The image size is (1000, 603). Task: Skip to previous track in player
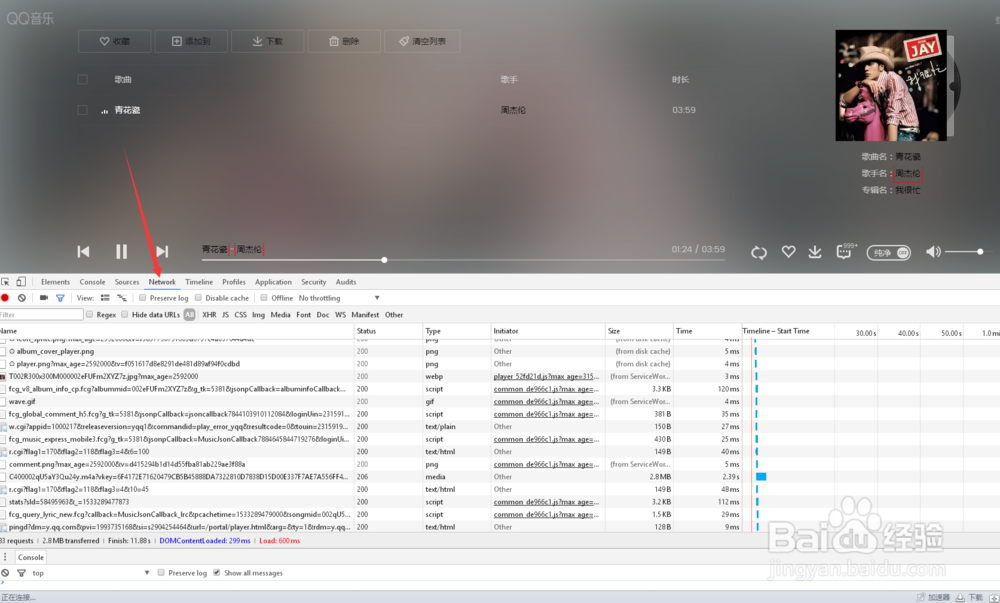click(x=84, y=251)
